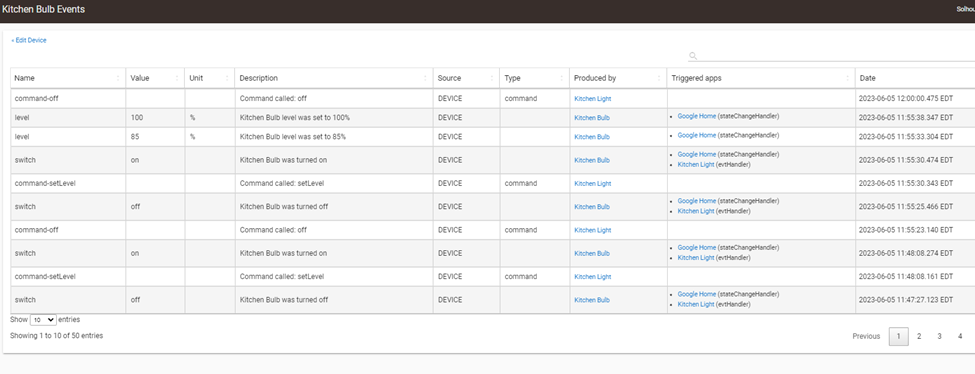Open Kitchen Bulb link in the 11:48:08.274 row

[592, 253]
